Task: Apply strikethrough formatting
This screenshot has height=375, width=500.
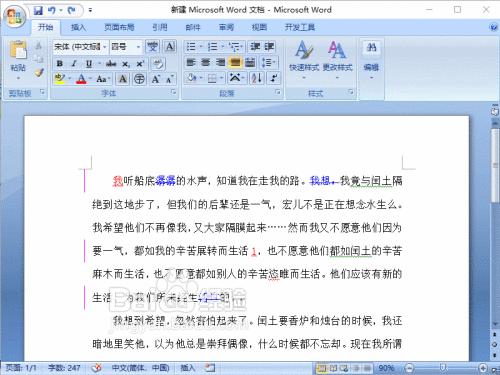Action: click(111, 63)
